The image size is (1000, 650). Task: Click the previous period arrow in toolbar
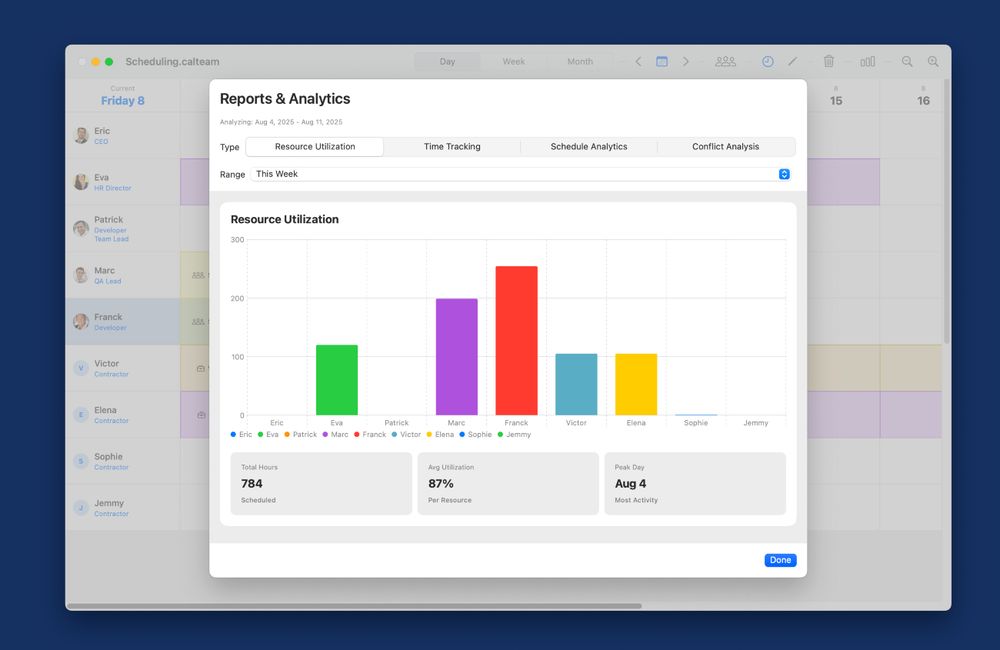click(x=638, y=62)
